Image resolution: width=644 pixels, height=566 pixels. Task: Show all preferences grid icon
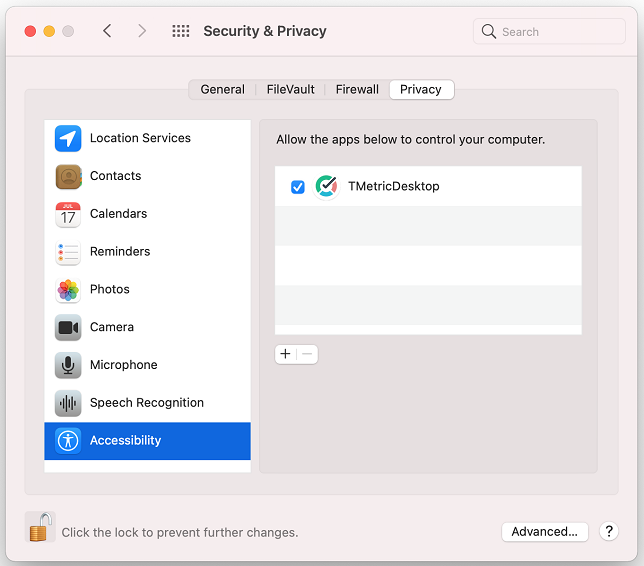tap(181, 31)
